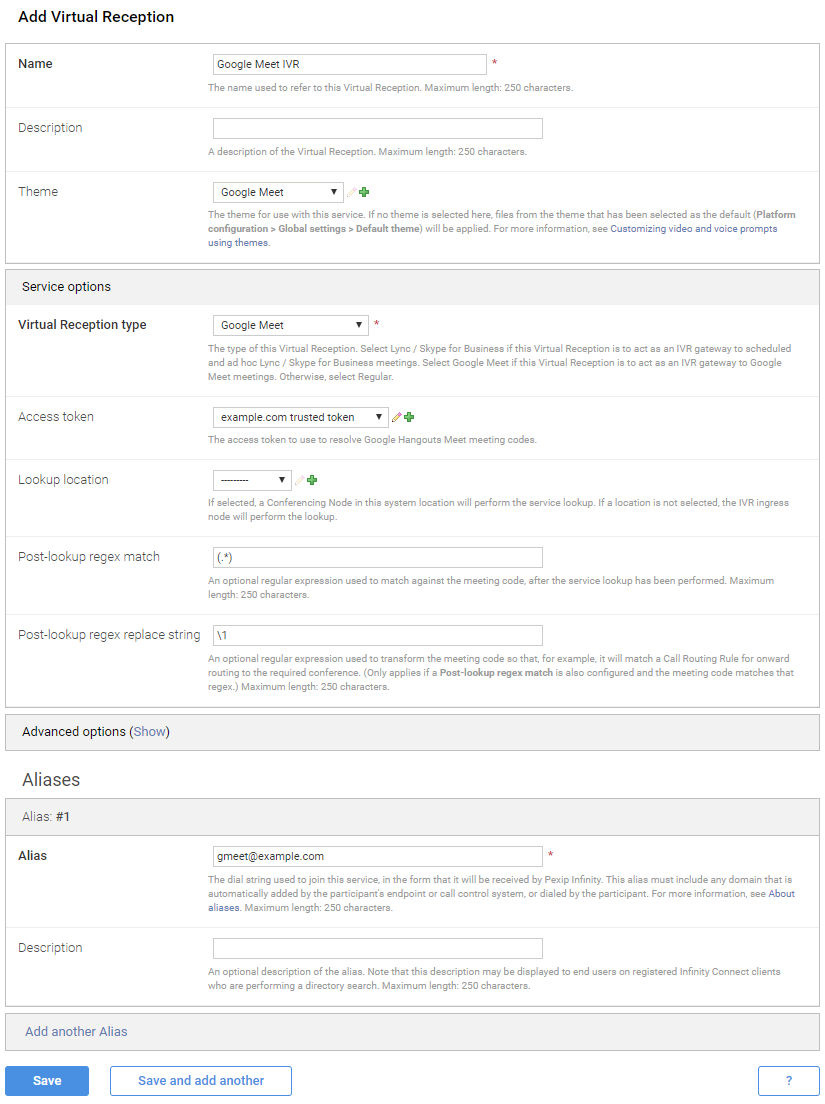Click Save and add another

[201, 1081]
